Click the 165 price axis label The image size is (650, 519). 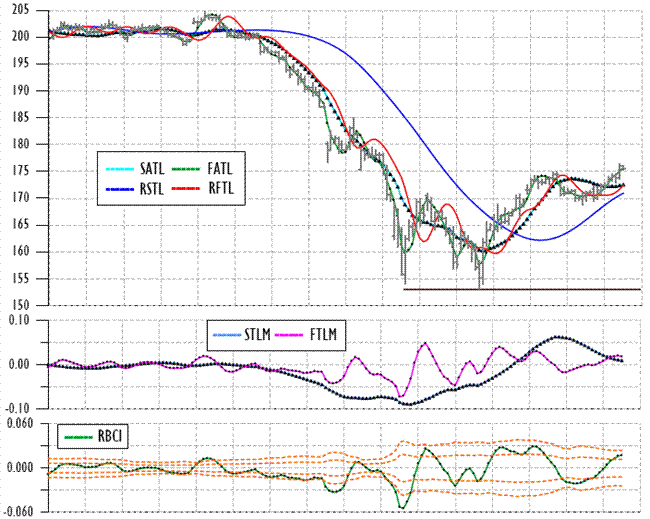point(21,225)
